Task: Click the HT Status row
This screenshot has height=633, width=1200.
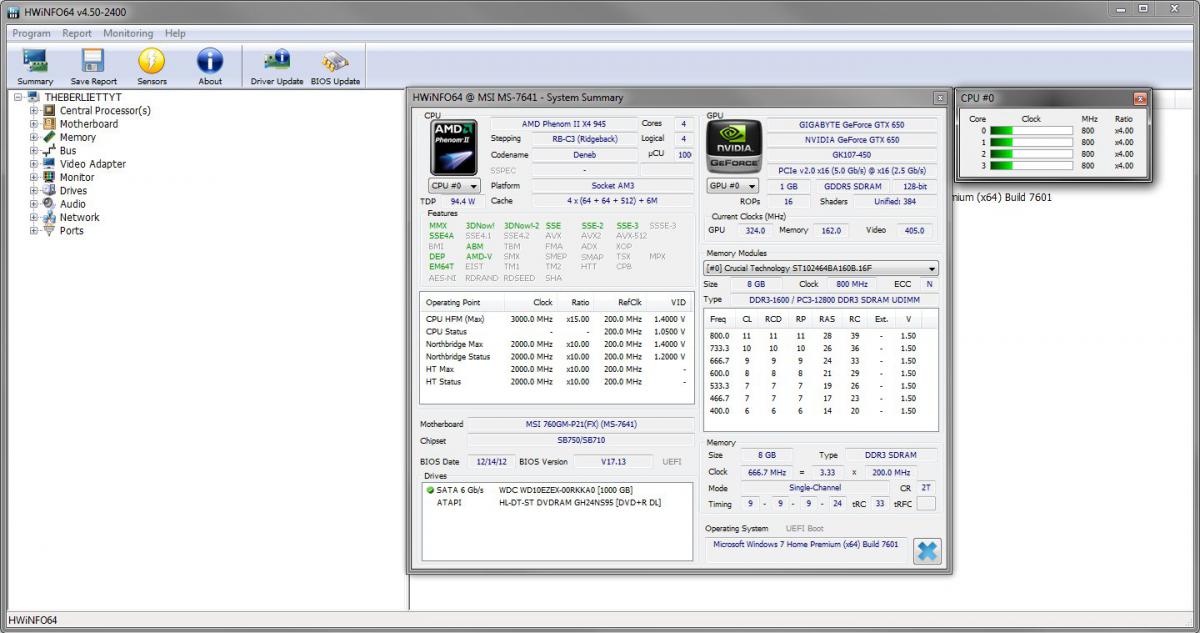Action: 557,382
